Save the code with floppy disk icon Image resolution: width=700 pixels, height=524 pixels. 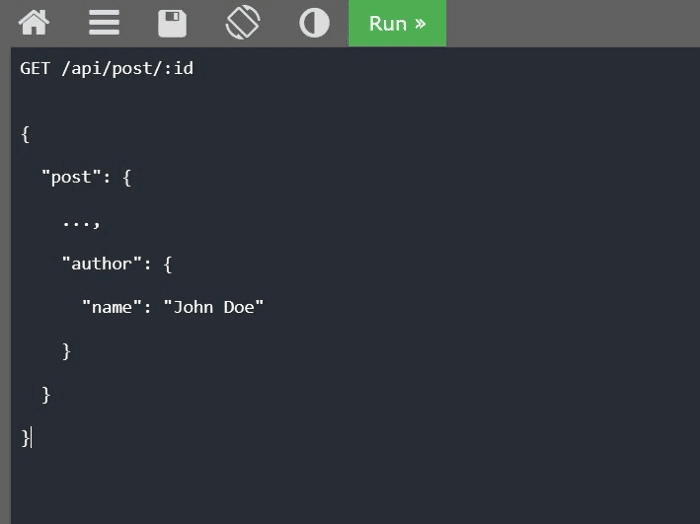click(173, 23)
